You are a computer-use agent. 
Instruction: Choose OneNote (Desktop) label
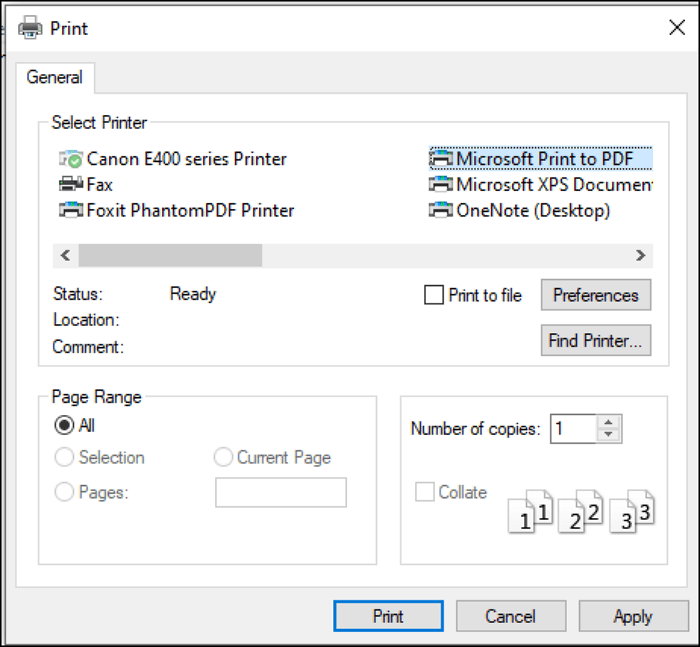[x=533, y=210]
